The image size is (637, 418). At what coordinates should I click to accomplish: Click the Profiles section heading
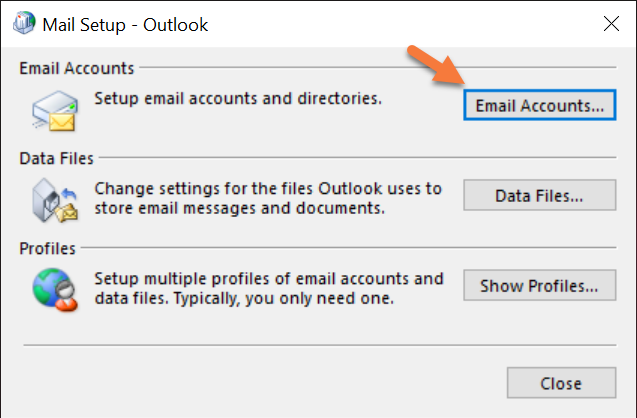click(47, 248)
